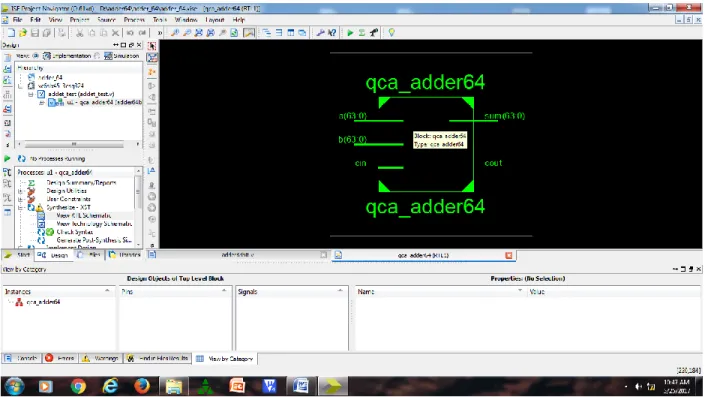Open Firefox from the taskbar
Image resolution: width=705 pixels, height=397 pixels.
point(142,386)
